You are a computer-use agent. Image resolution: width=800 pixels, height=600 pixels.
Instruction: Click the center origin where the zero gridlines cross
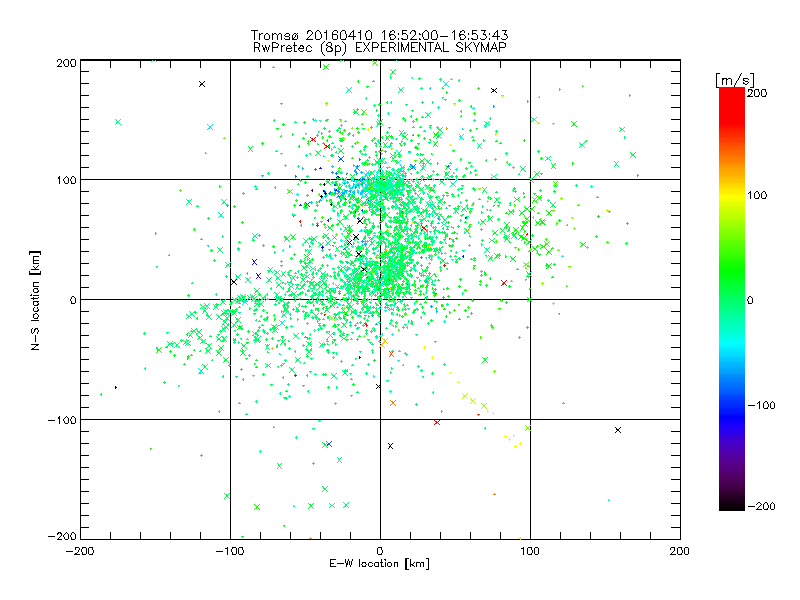380,299
